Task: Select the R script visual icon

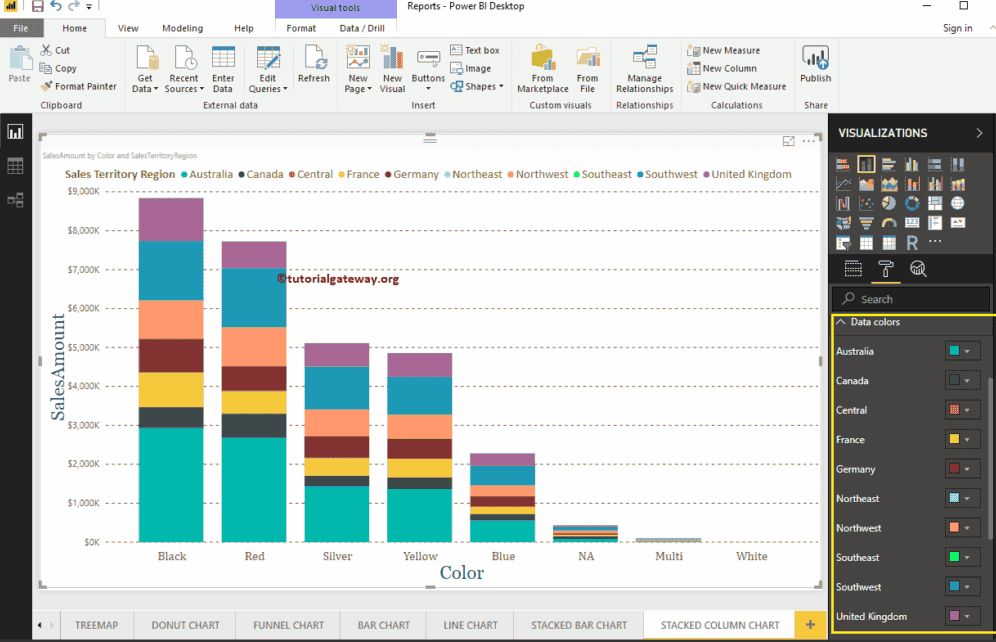Action: click(912, 242)
